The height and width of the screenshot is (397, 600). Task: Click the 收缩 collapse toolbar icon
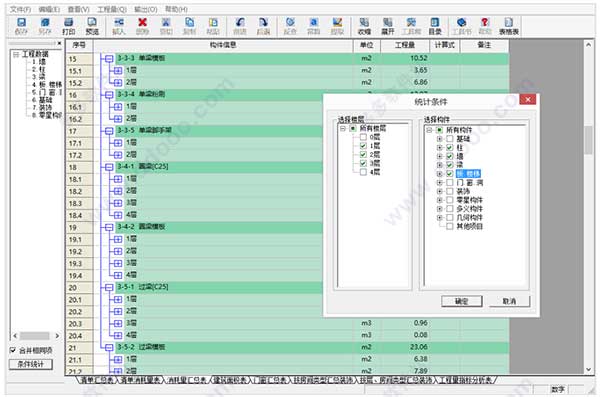click(x=364, y=26)
